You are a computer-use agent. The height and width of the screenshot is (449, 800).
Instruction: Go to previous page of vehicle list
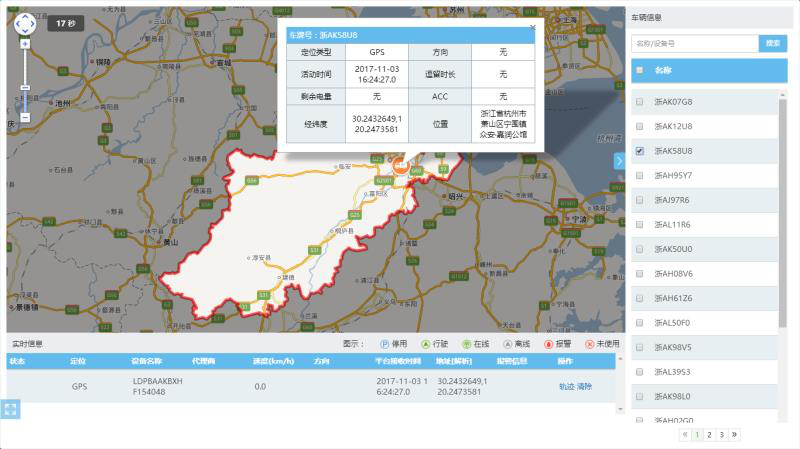[x=685, y=435]
